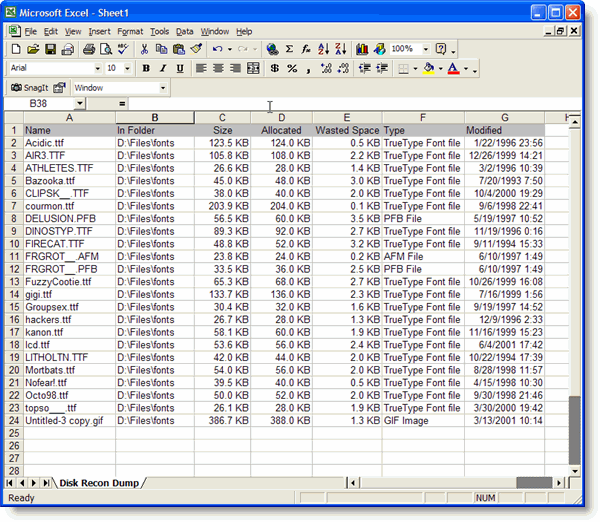Click Decrease Indent button
Image resolution: width=600 pixels, height=522 pixels.
pyautogui.click(x=365, y=69)
